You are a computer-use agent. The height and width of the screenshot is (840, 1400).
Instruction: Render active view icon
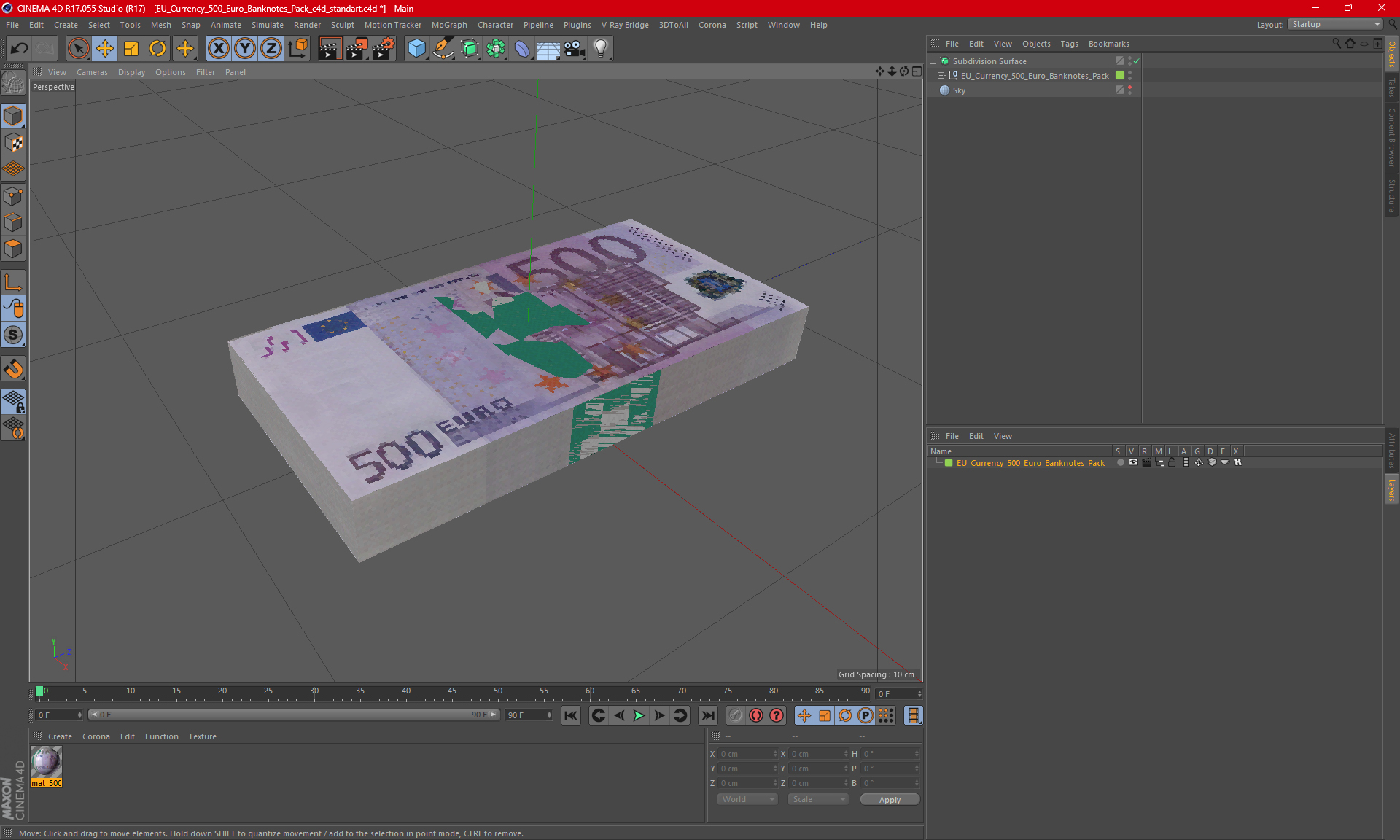point(330,48)
